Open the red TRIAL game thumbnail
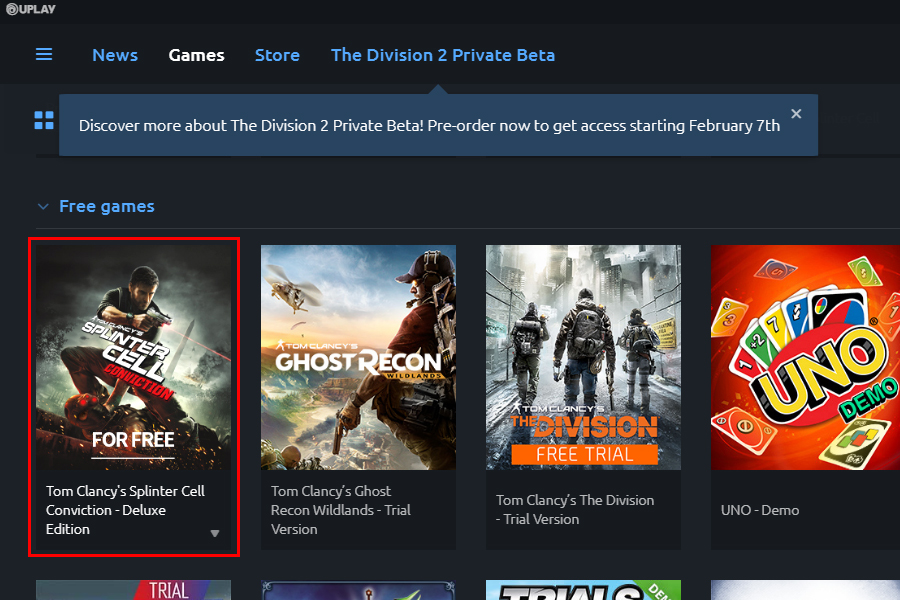Image resolution: width=900 pixels, height=600 pixels. (x=134, y=590)
